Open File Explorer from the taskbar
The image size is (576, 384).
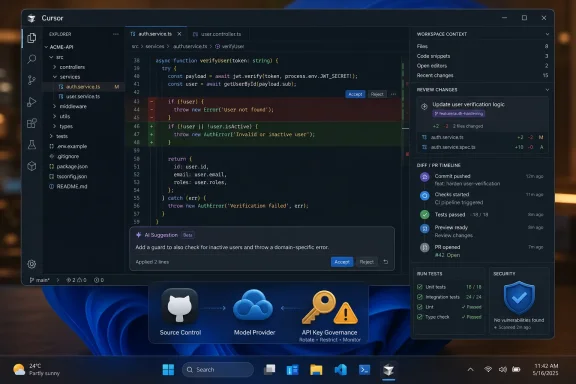click(x=316, y=370)
